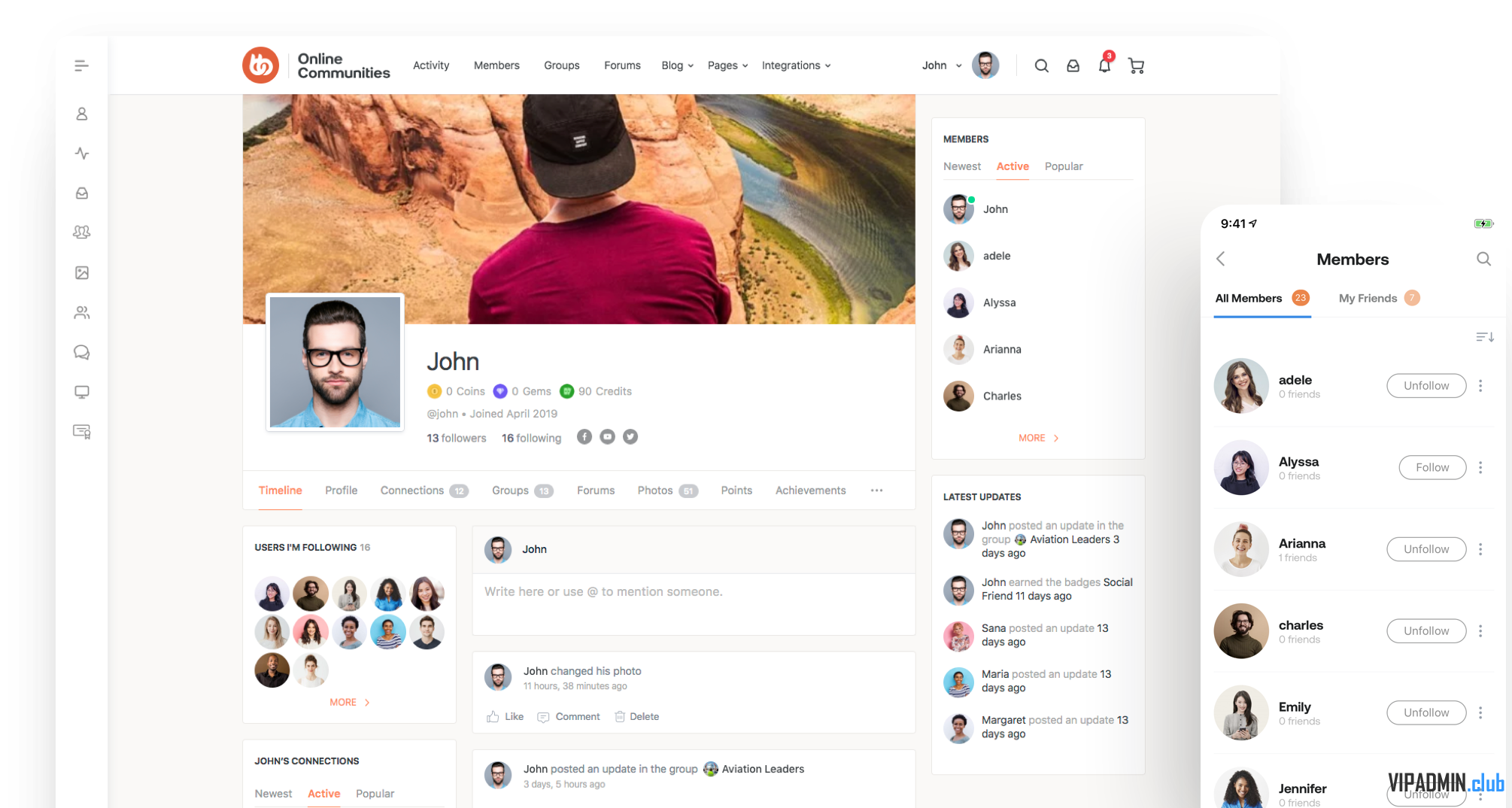
Task: Search members in mobile panel
Action: click(1483, 259)
